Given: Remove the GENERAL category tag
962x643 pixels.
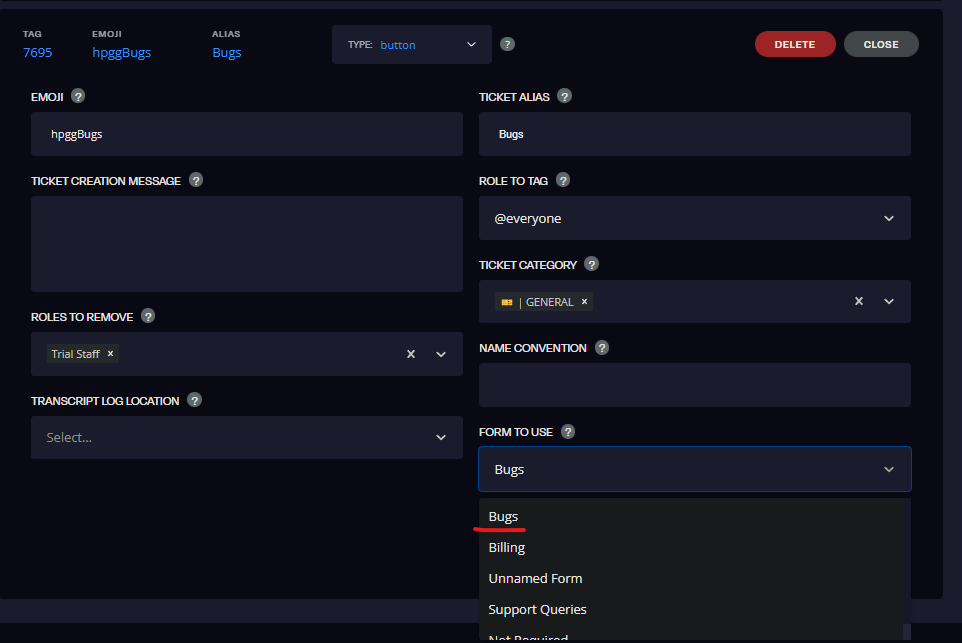Looking at the screenshot, I should tap(584, 301).
